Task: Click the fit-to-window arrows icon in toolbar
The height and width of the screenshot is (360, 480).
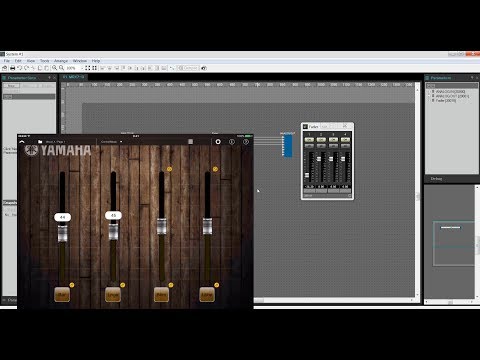Action: point(87,68)
